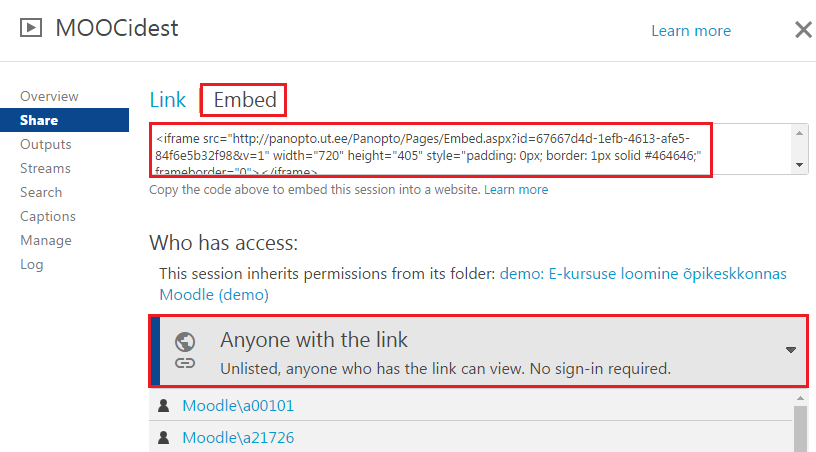Click the globe icon in access selector
The height and width of the screenshot is (452, 816).
pyautogui.click(x=185, y=341)
